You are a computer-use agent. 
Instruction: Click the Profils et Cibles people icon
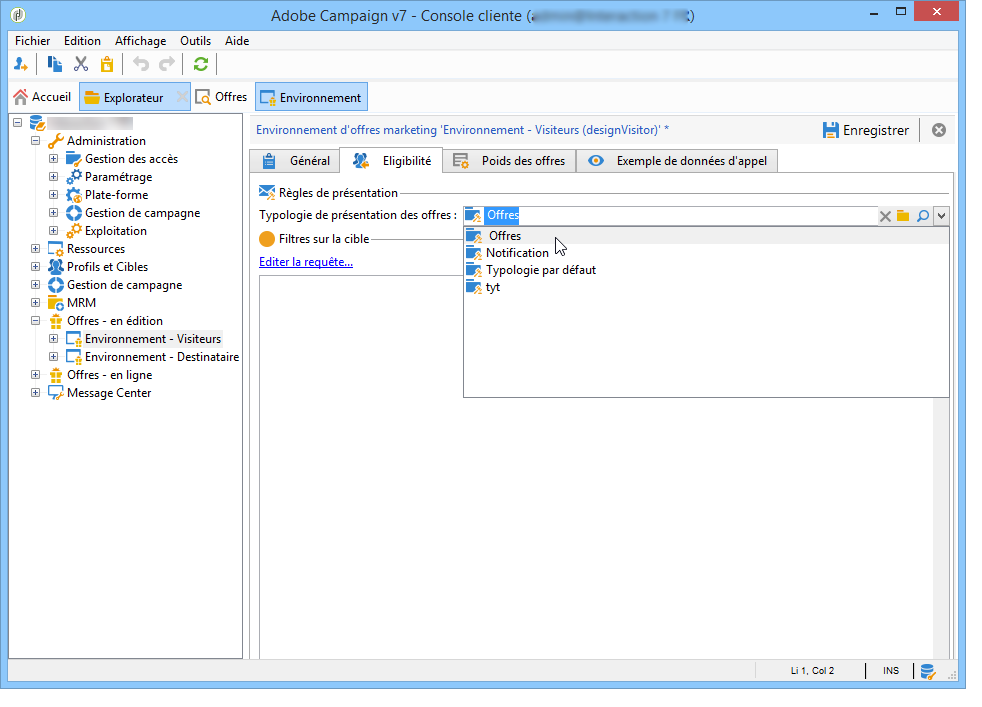pyautogui.click(x=56, y=267)
